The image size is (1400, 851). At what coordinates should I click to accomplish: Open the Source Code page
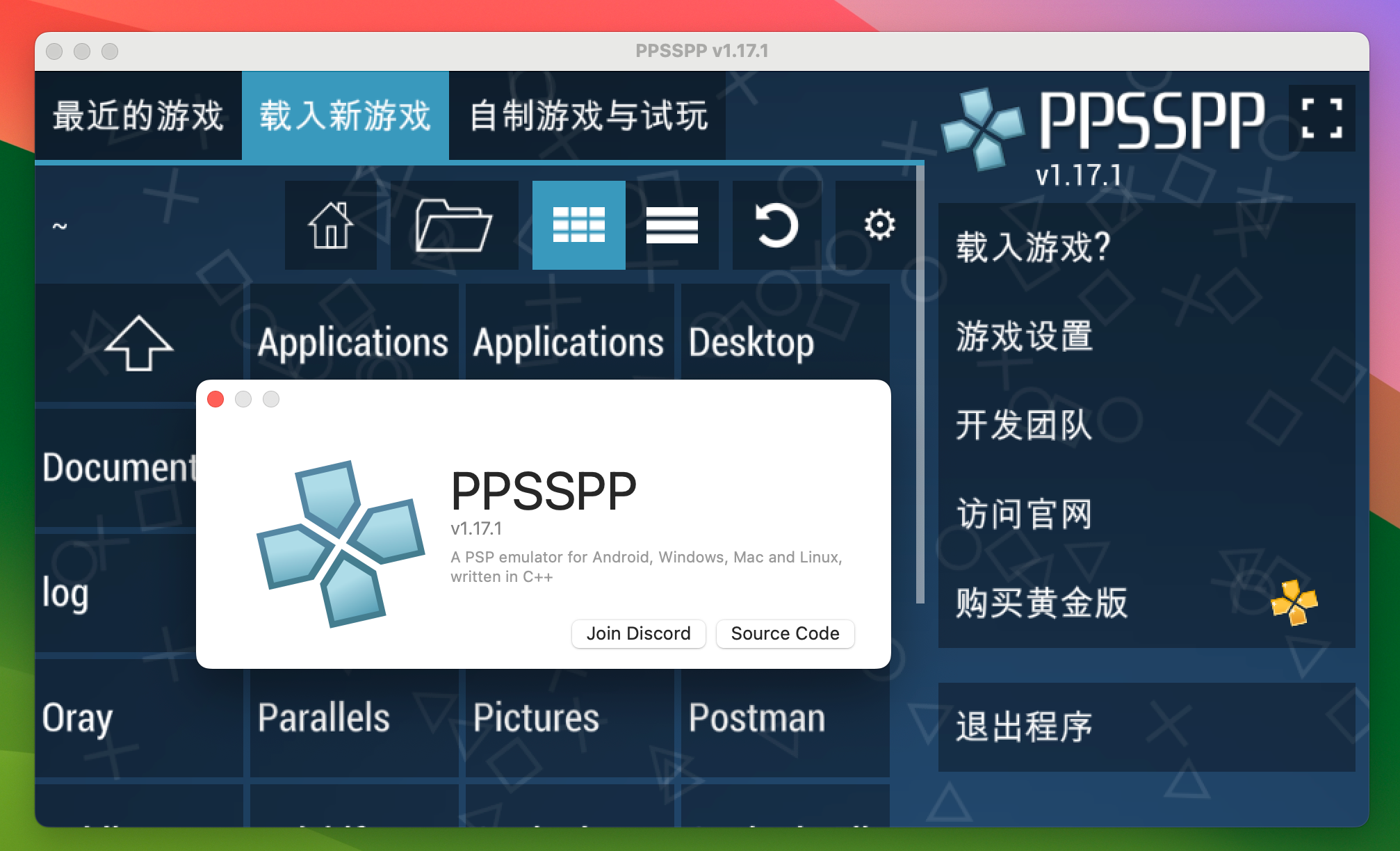pyautogui.click(x=784, y=633)
